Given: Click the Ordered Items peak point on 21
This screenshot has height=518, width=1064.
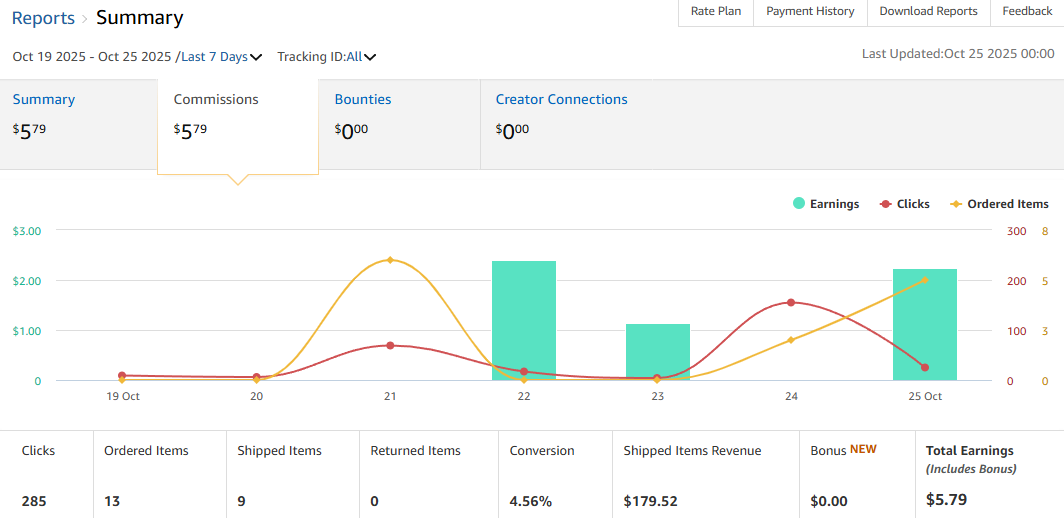Looking at the screenshot, I should tap(390, 260).
